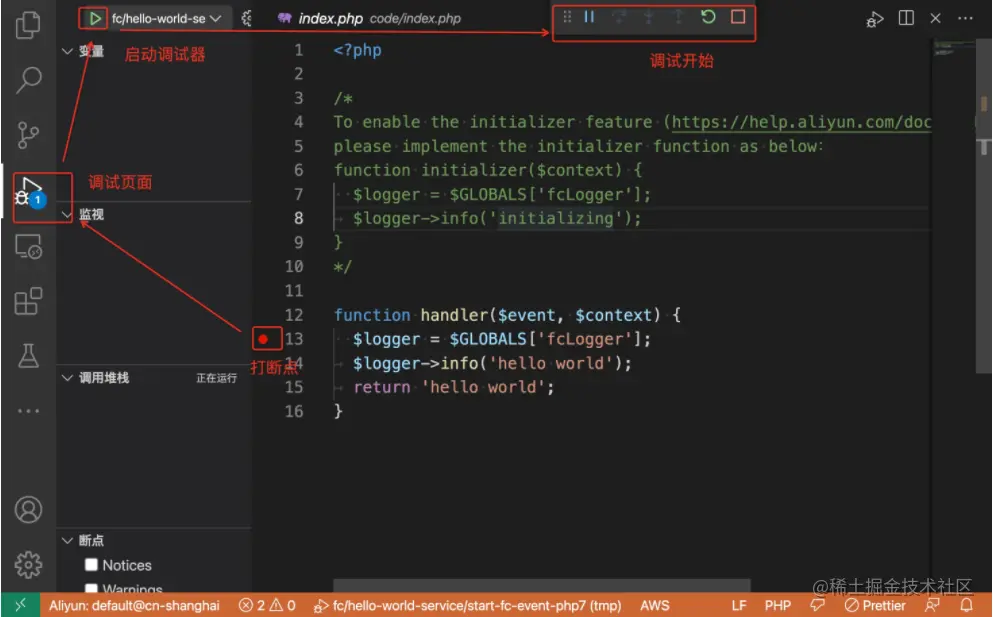The image size is (993, 617).
Task: Enable the Warnings breakpoint checkbox
Action: 91,588
